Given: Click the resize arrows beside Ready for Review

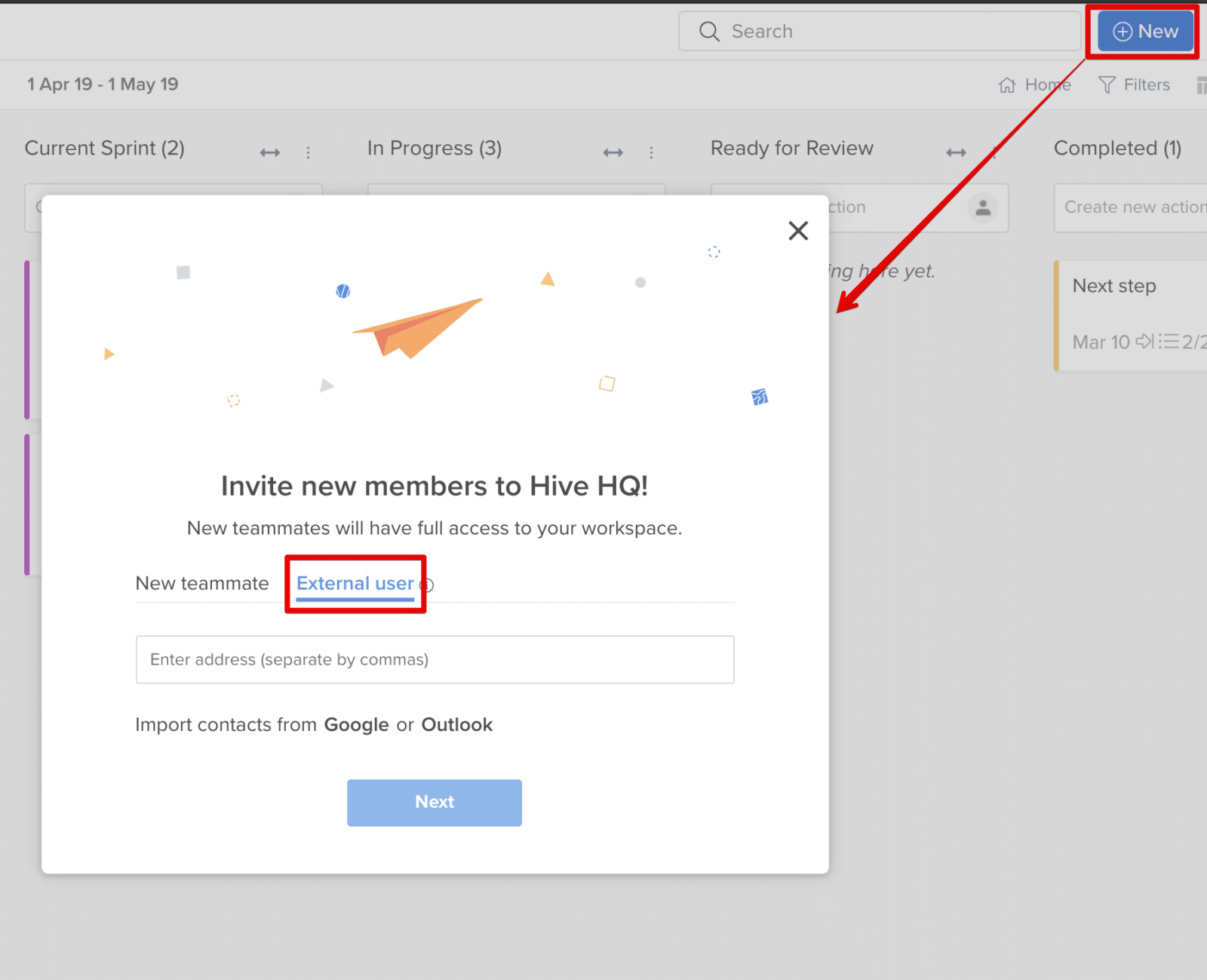Looking at the screenshot, I should [x=956, y=152].
